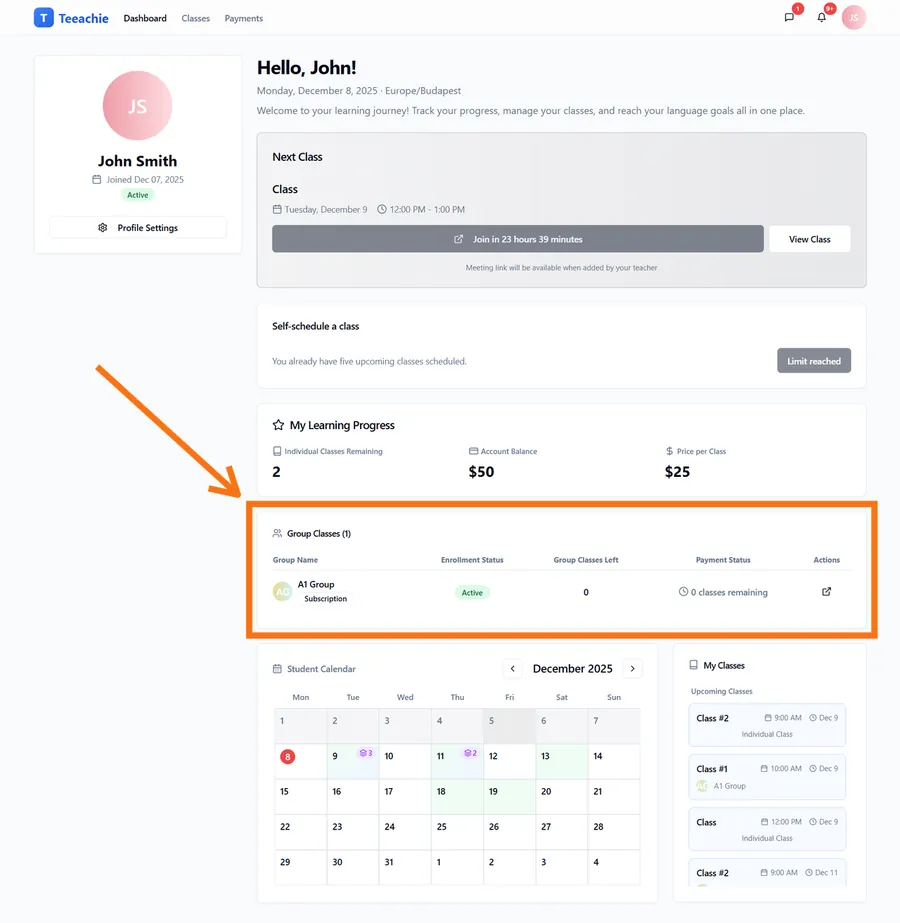Click the View Class button
Viewport: 900px width, 923px height.
809,239
